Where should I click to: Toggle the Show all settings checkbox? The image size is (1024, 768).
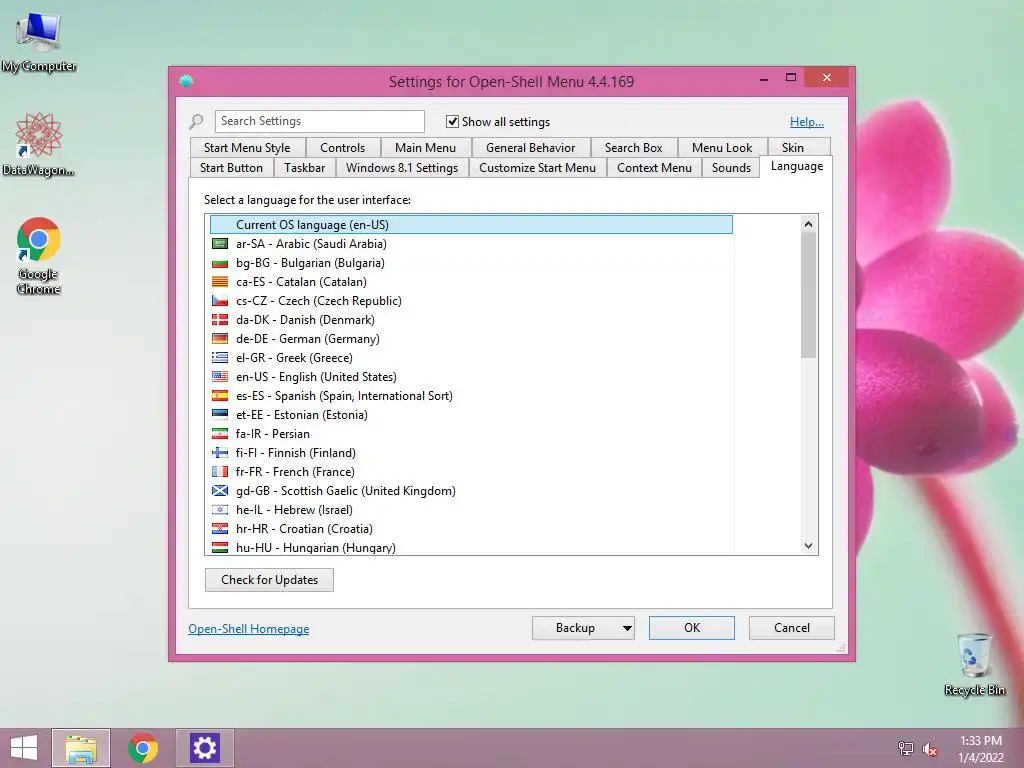point(452,121)
